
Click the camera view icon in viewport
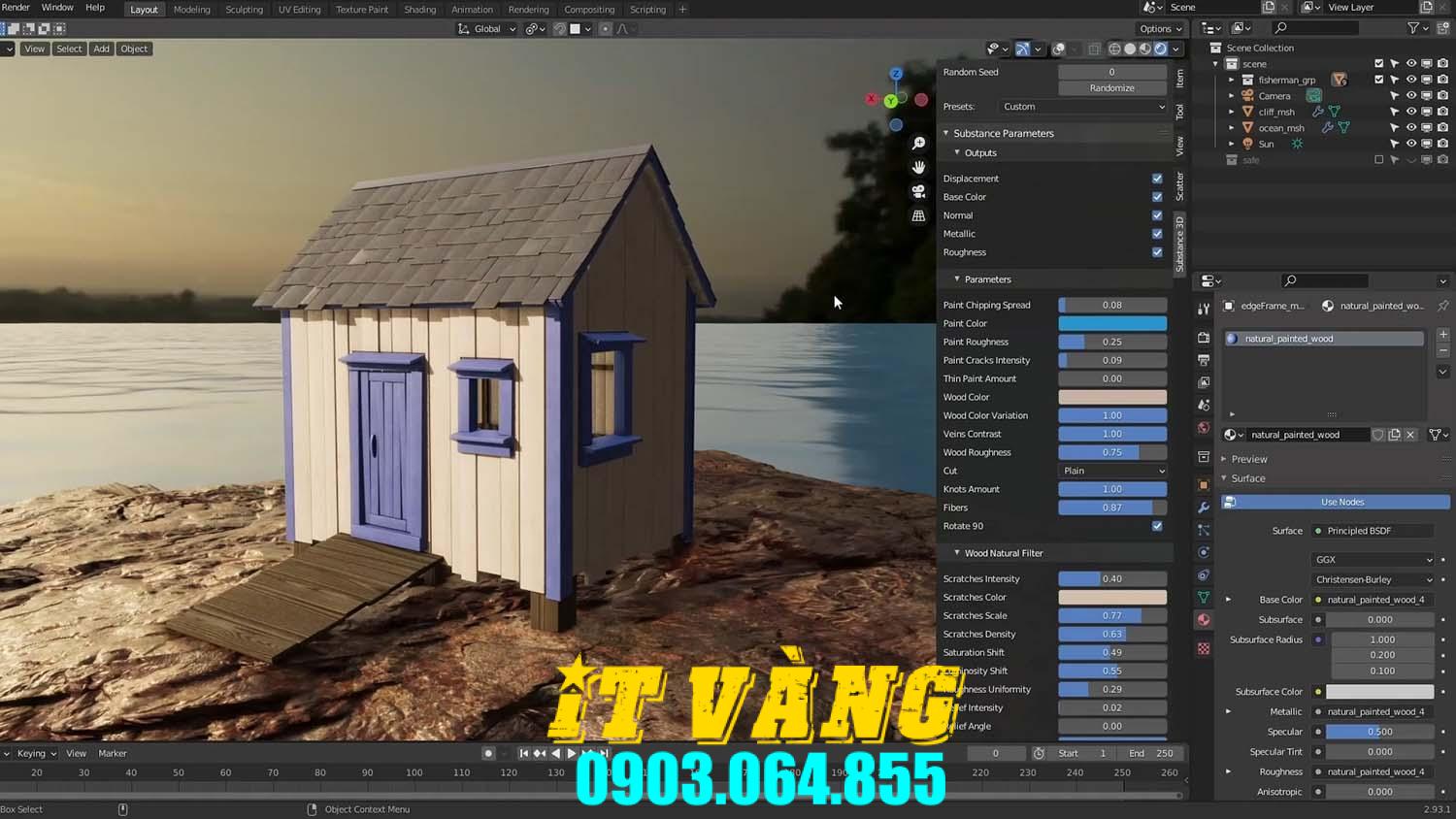(x=918, y=191)
